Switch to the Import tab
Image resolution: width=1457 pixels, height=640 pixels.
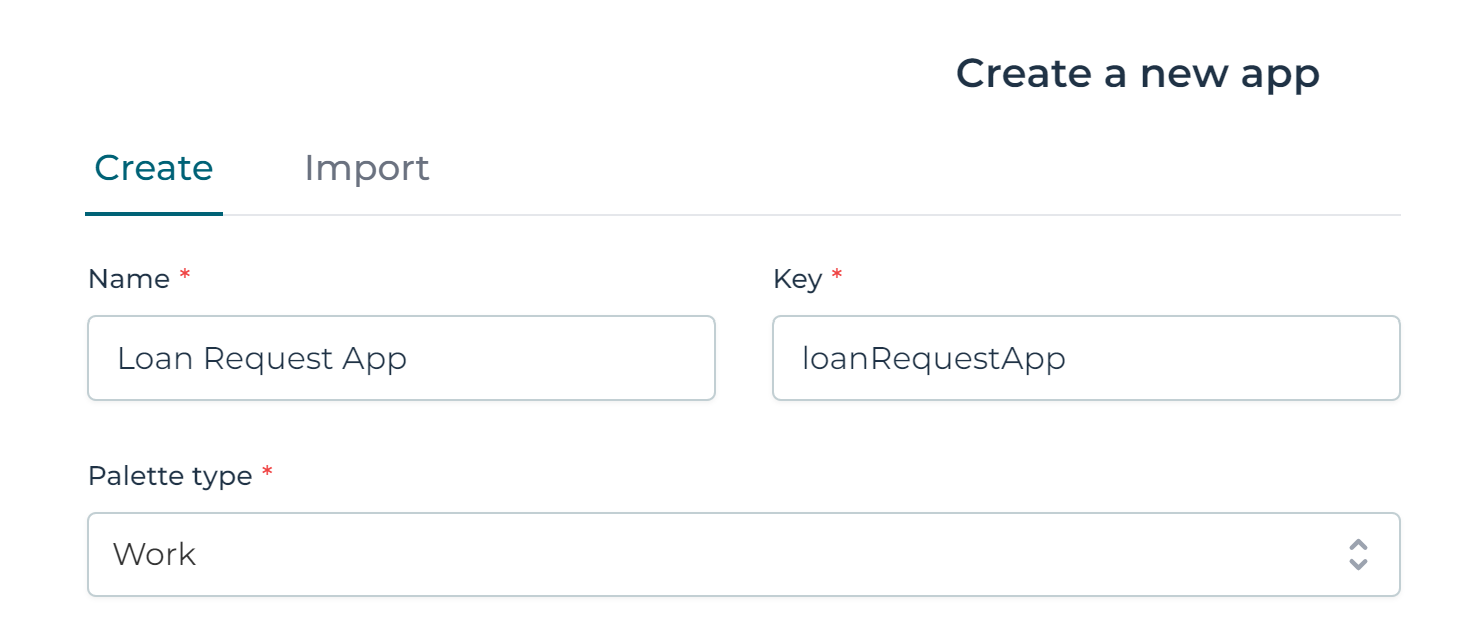pos(367,168)
